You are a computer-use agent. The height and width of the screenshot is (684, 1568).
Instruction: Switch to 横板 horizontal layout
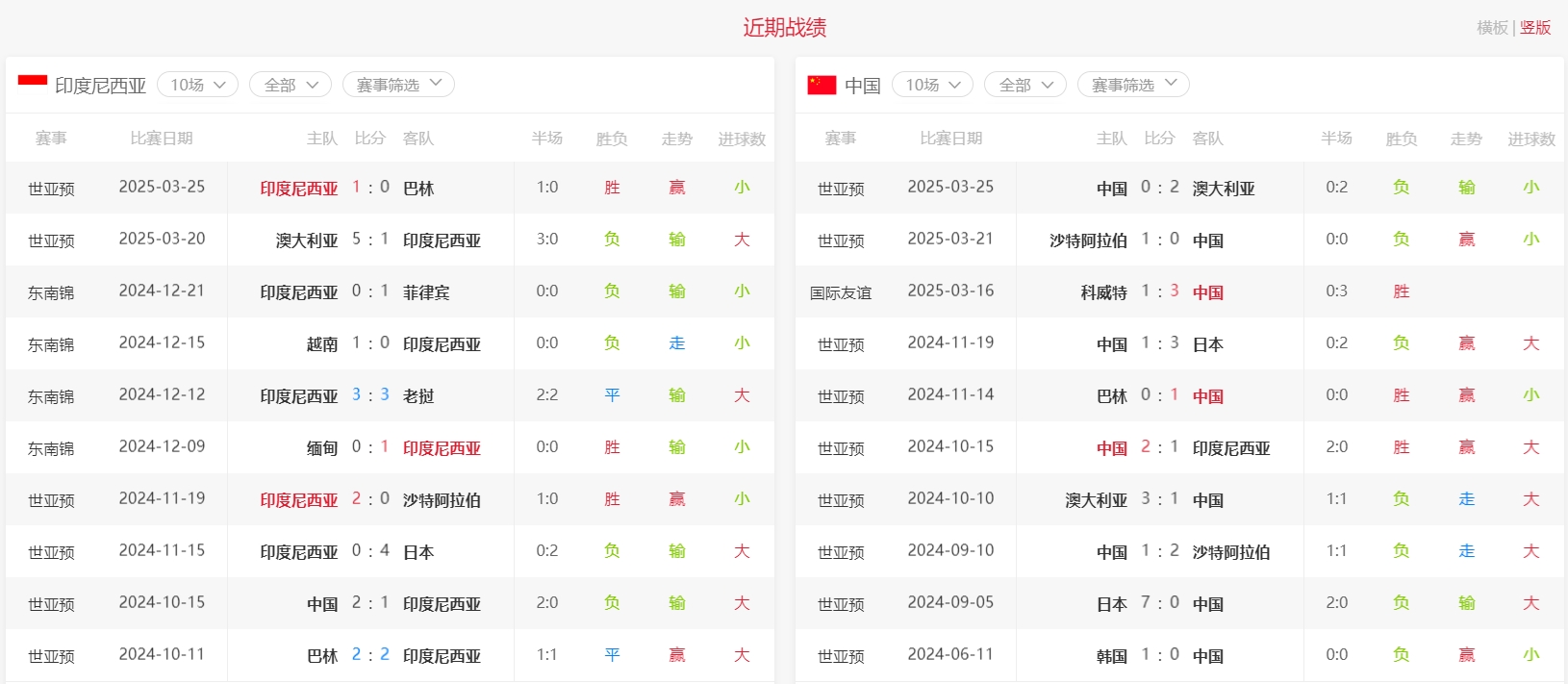1492,28
